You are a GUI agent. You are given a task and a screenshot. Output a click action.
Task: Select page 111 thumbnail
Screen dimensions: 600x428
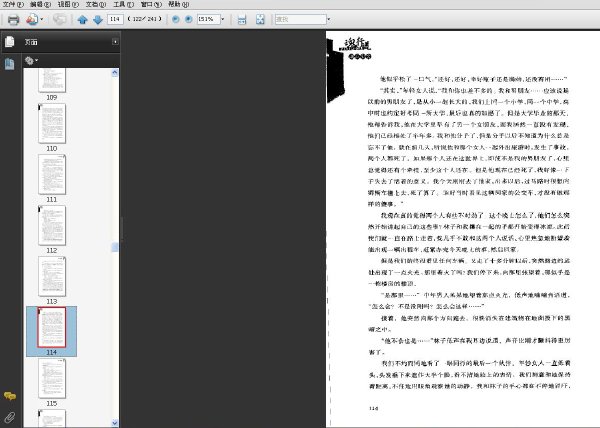click(52, 174)
